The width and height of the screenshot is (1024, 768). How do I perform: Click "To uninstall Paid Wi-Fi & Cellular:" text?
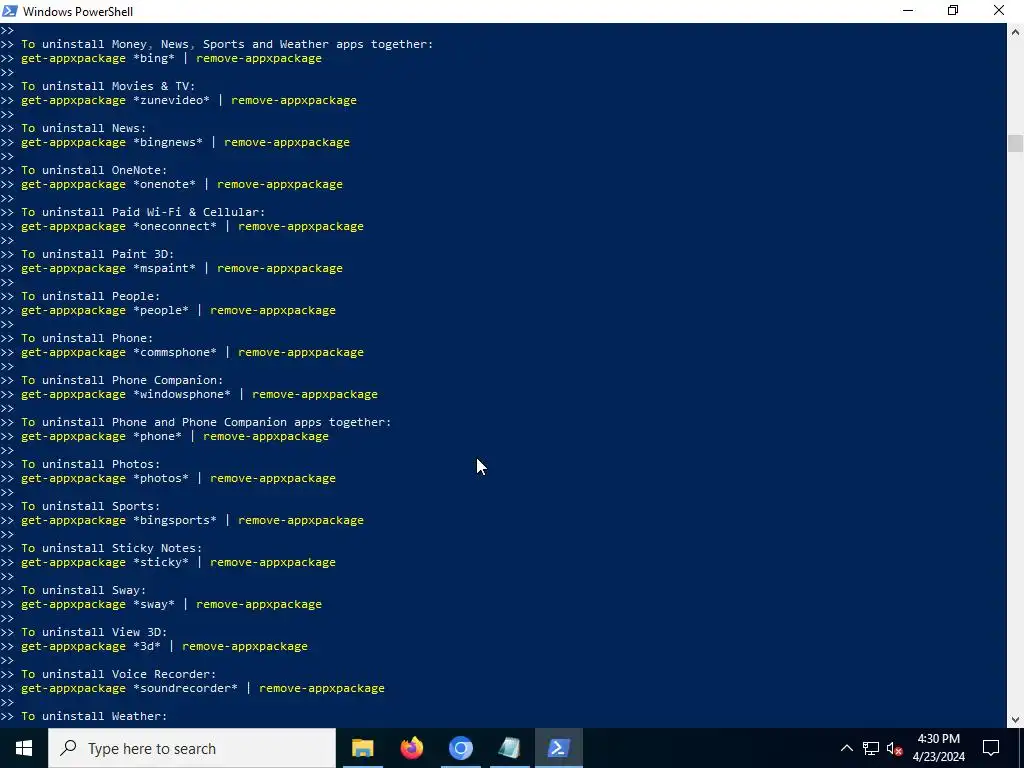[143, 212]
